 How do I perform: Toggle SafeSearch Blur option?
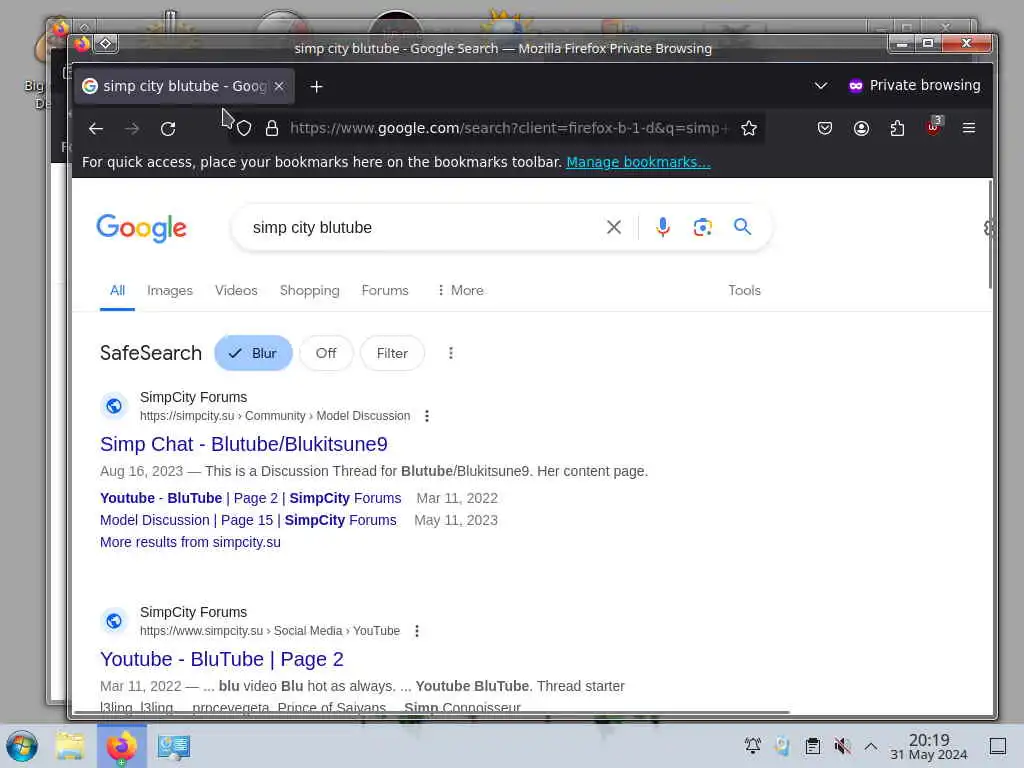point(253,353)
